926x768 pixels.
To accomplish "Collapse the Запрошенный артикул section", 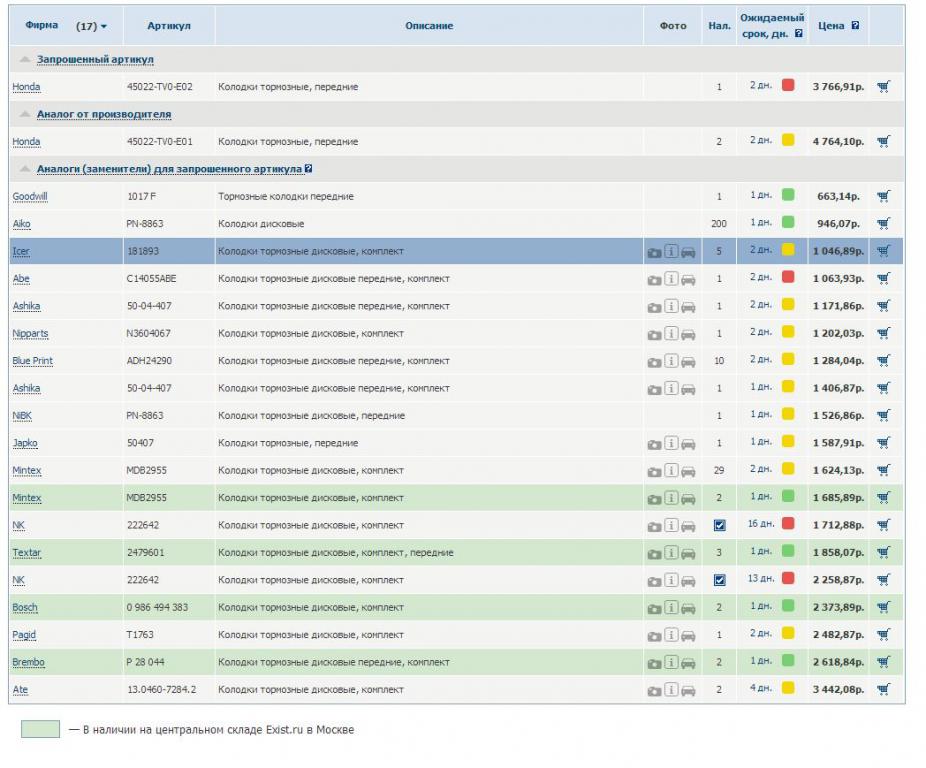I will pos(25,60).
